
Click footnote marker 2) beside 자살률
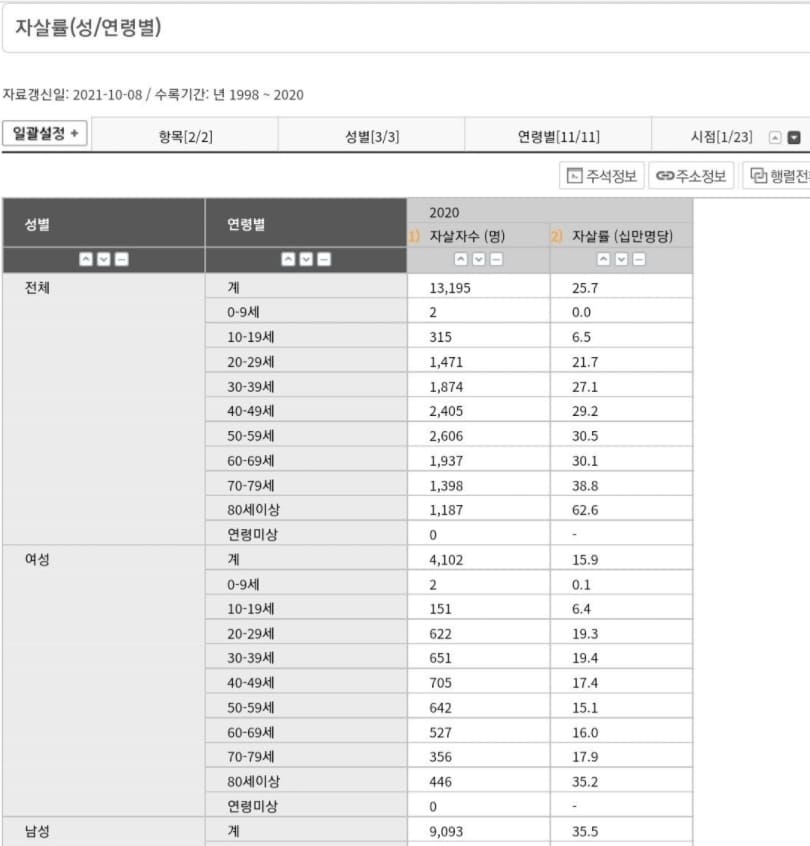pos(557,237)
